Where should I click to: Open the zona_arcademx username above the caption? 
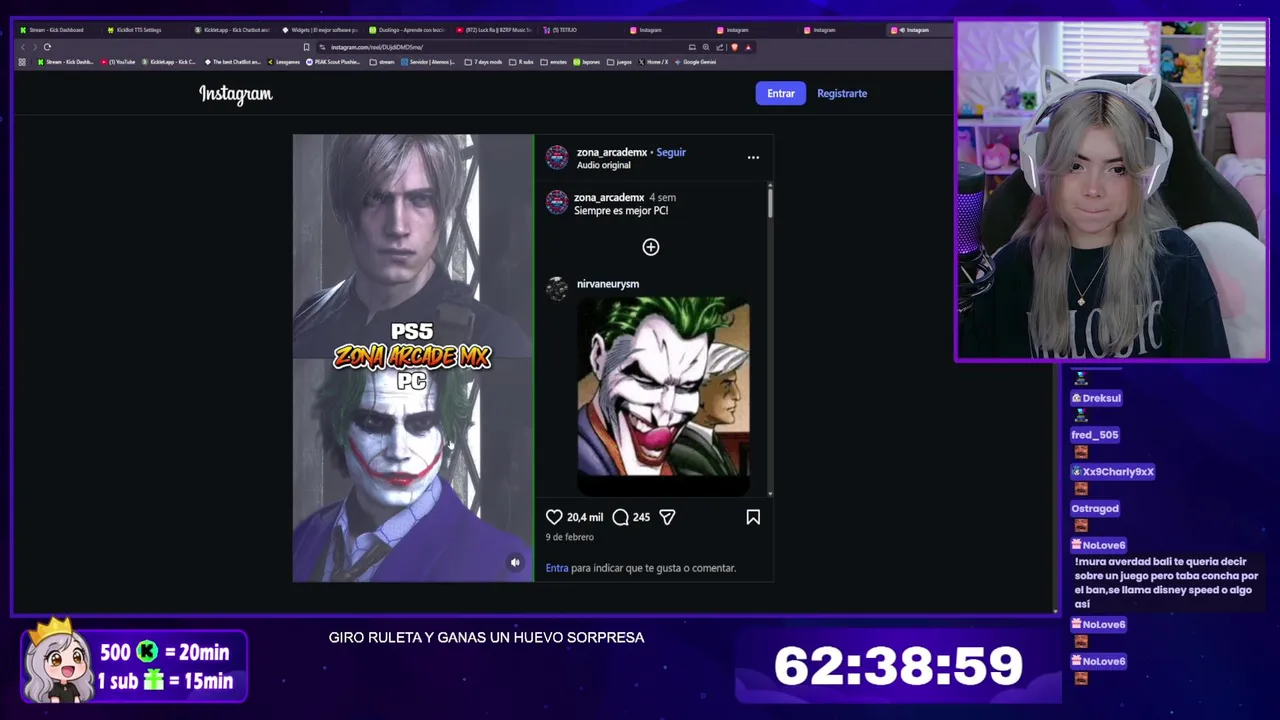pyautogui.click(x=609, y=198)
